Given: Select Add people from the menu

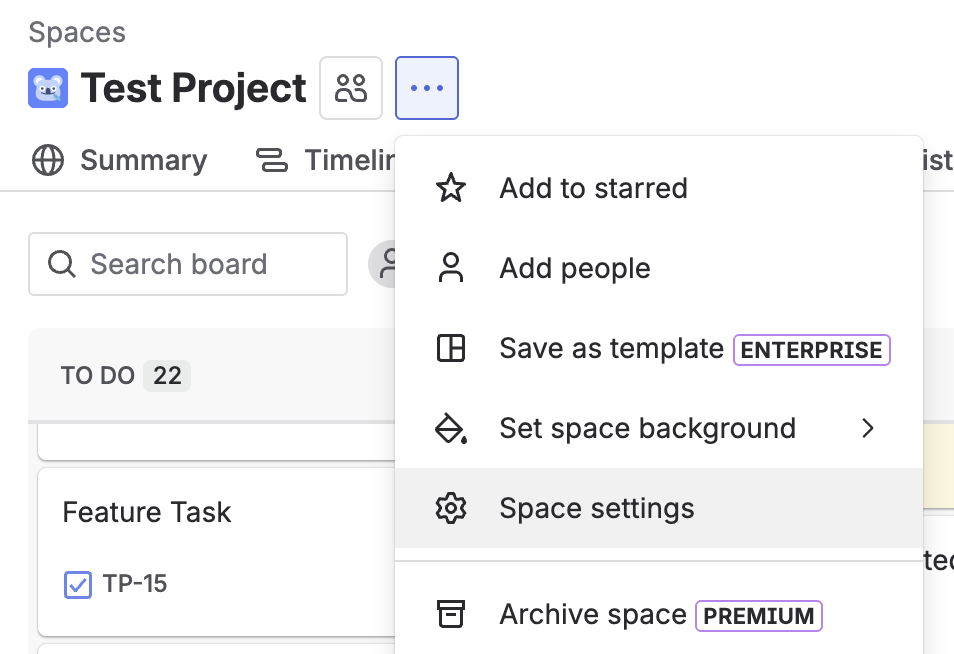Looking at the screenshot, I should (x=574, y=268).
